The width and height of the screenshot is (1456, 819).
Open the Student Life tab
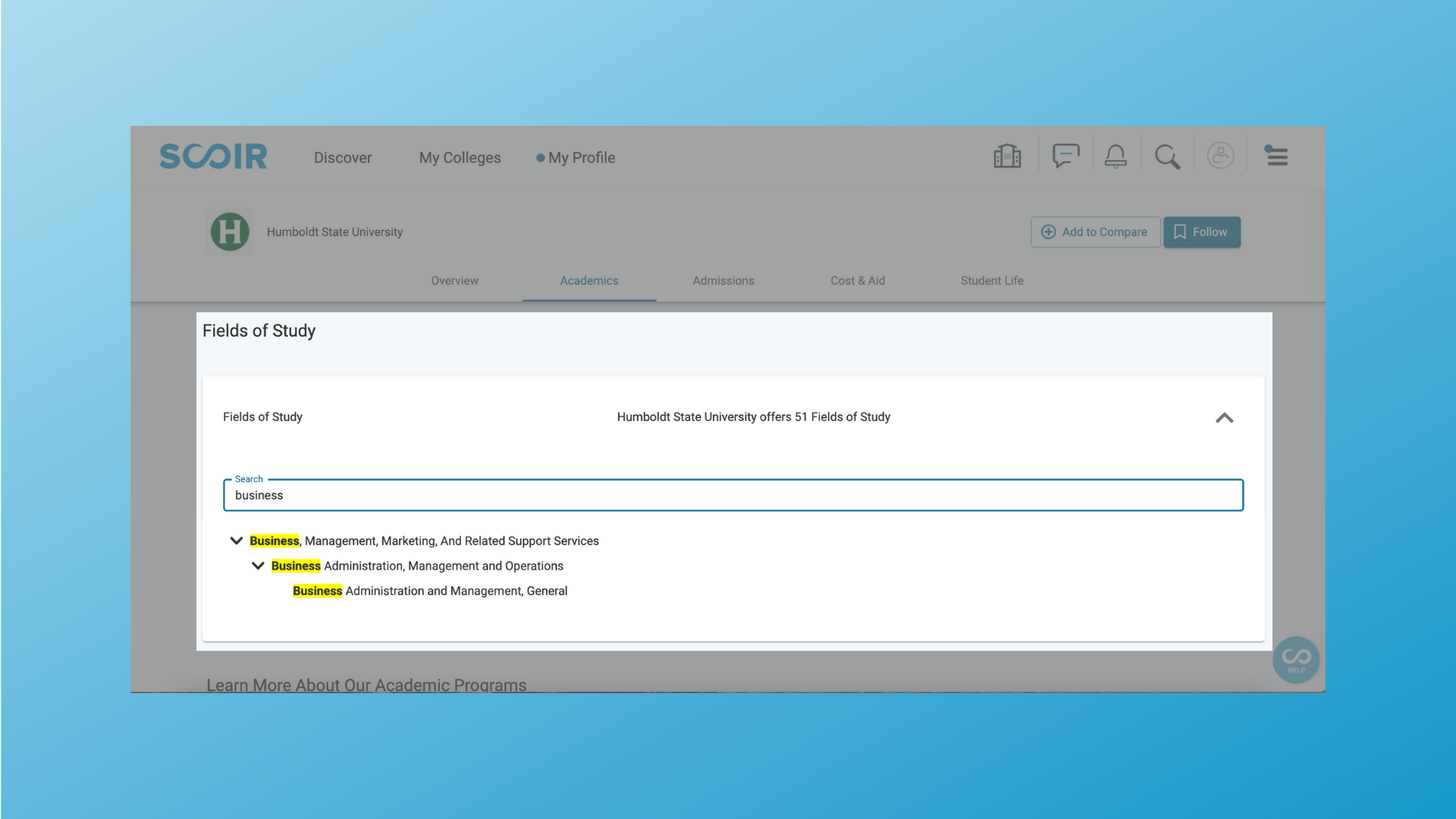pos(992,281)
